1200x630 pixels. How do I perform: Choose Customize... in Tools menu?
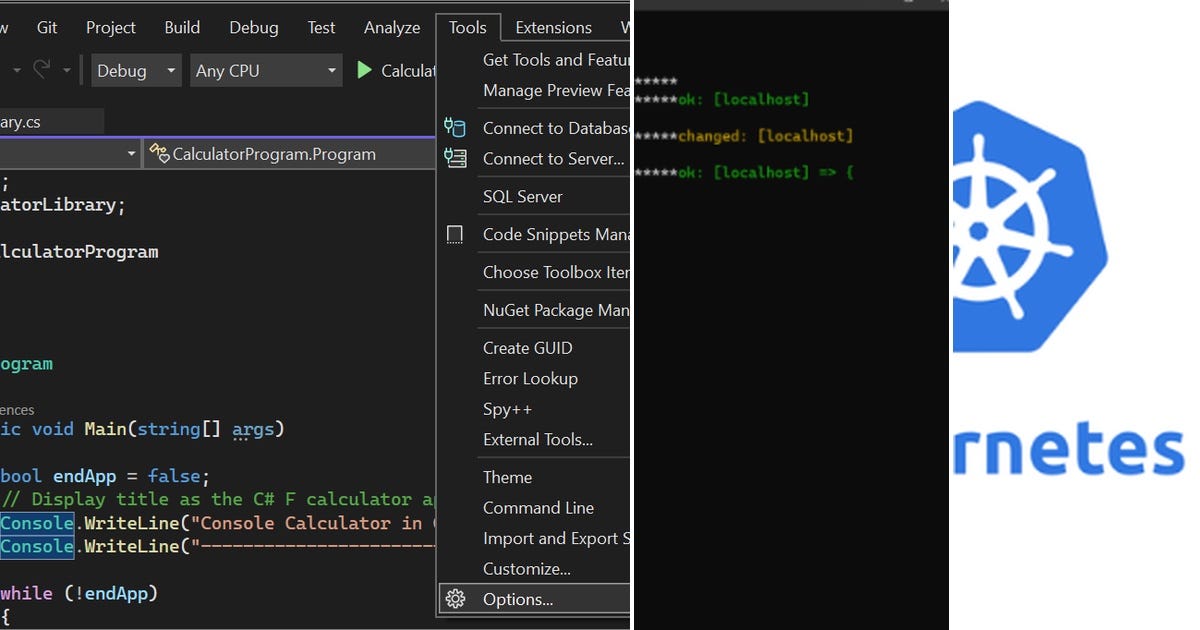(x=535, y=569)
